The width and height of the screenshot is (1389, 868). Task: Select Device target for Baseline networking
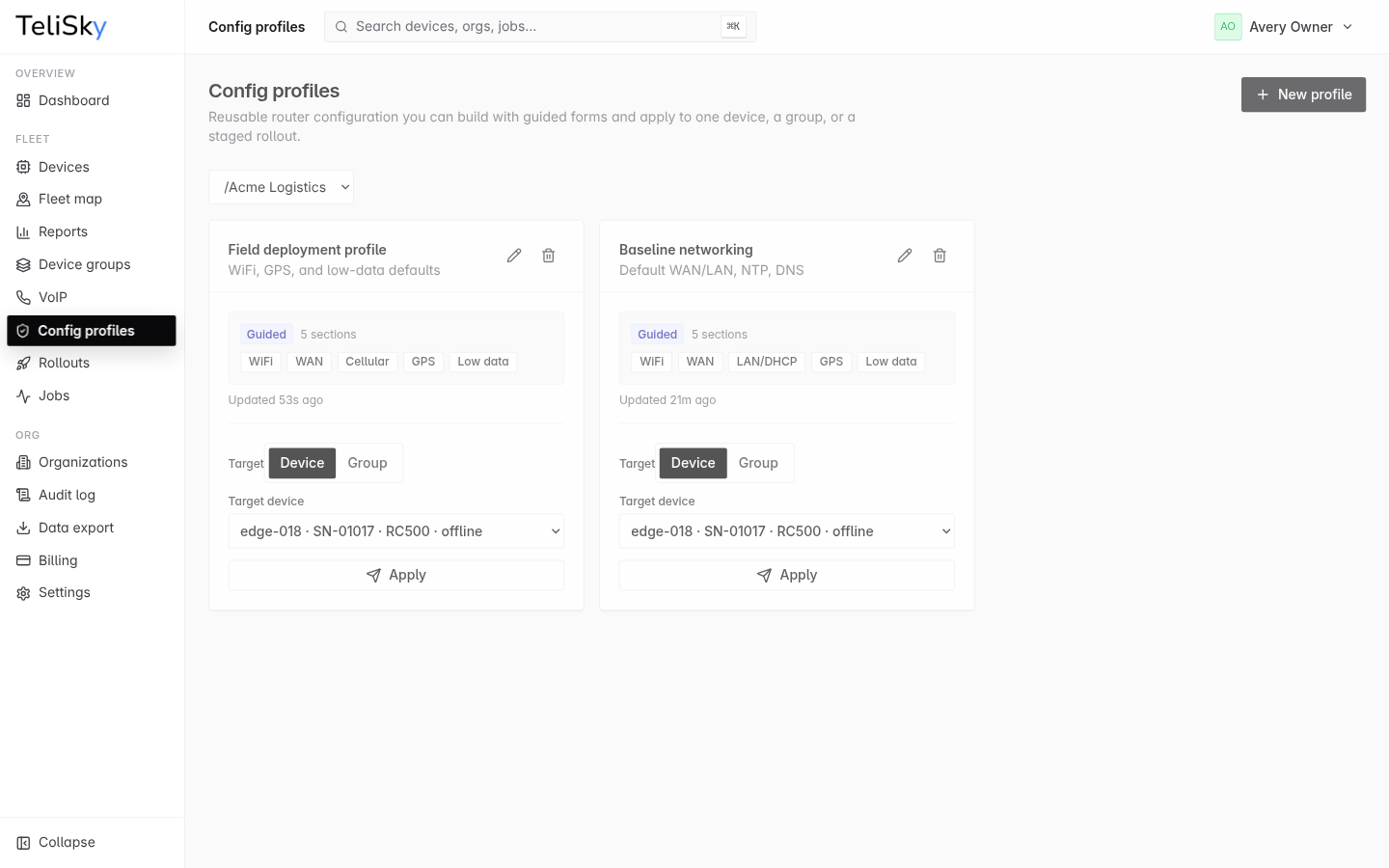click(693, 463)
